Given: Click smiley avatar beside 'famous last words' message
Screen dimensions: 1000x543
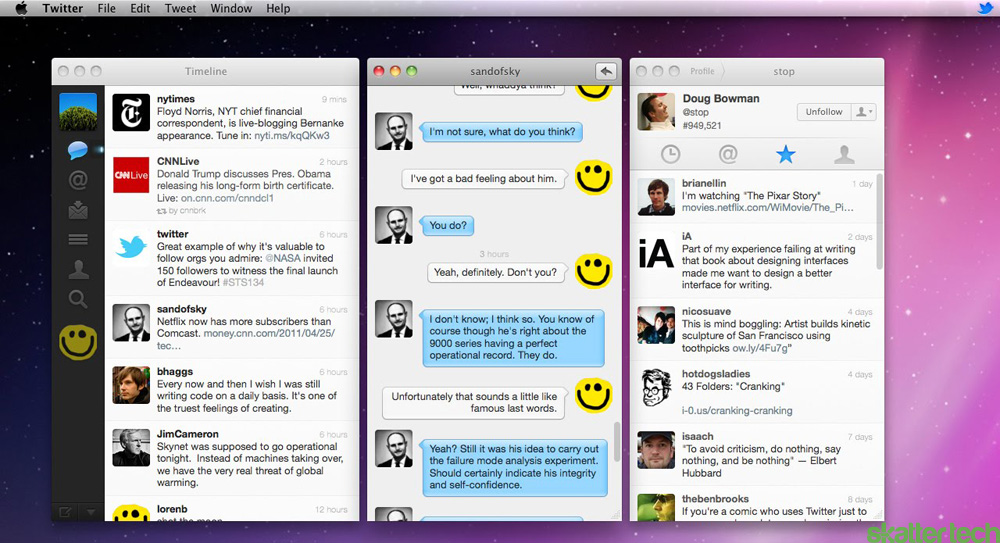Looking at the screenshot, I should [593, 395].
